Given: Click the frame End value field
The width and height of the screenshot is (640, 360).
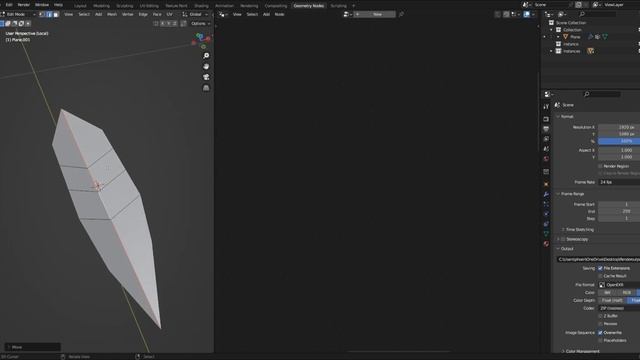Looking at the screenshot, I should coord(619,211).
